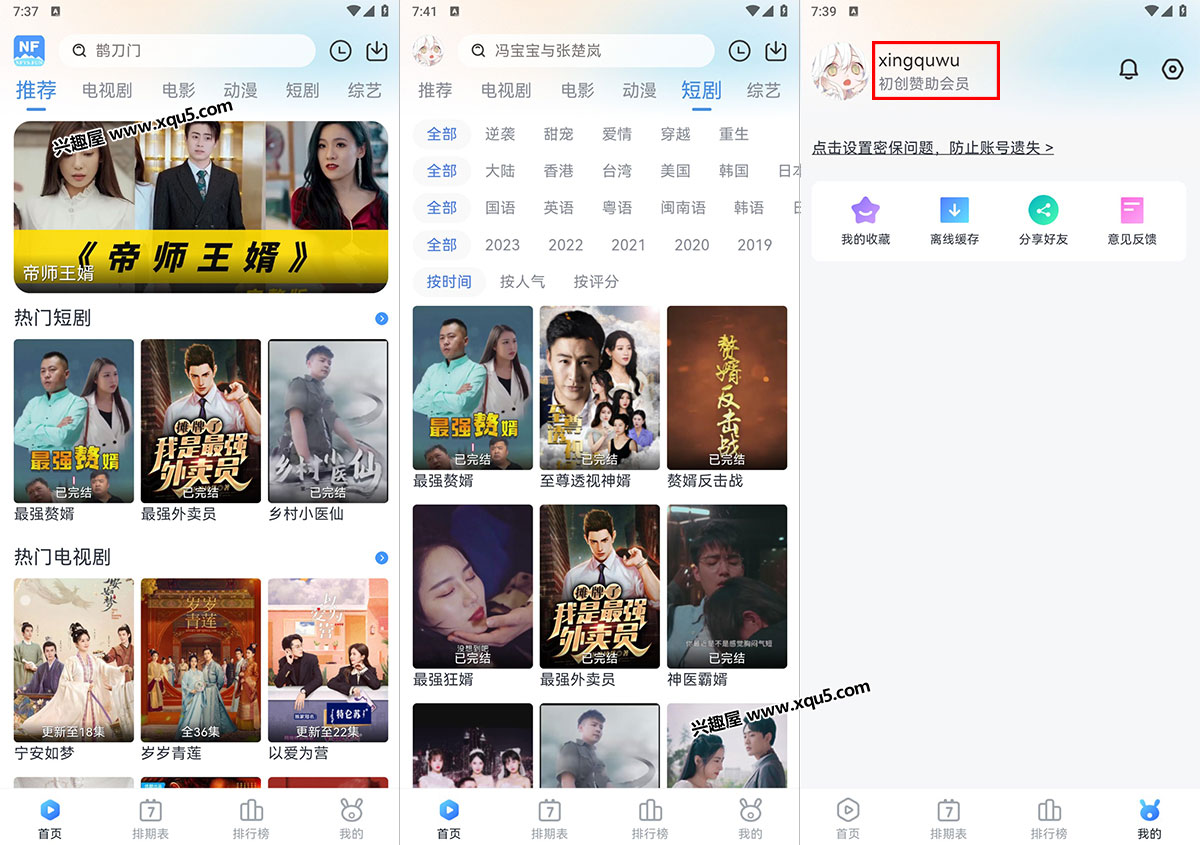The height and width of the screenshot is (845, 1200).
Task: Search box with 冯宝宝与张楚岚 placeholder
Action: [x=585, y=51]
